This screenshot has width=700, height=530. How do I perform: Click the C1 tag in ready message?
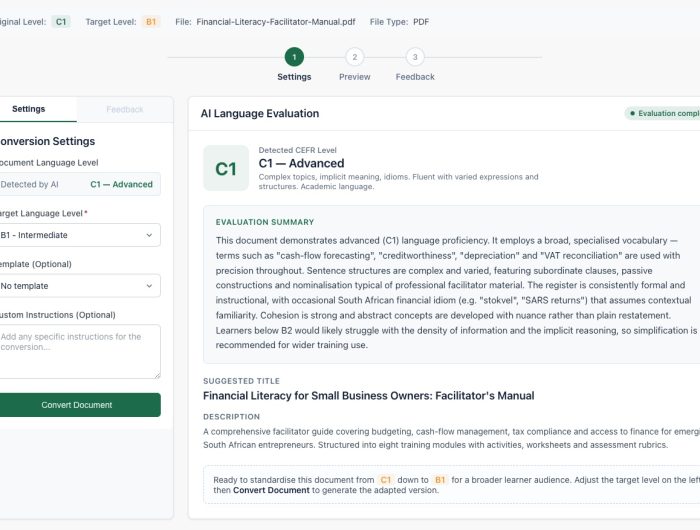coord(386,480)
